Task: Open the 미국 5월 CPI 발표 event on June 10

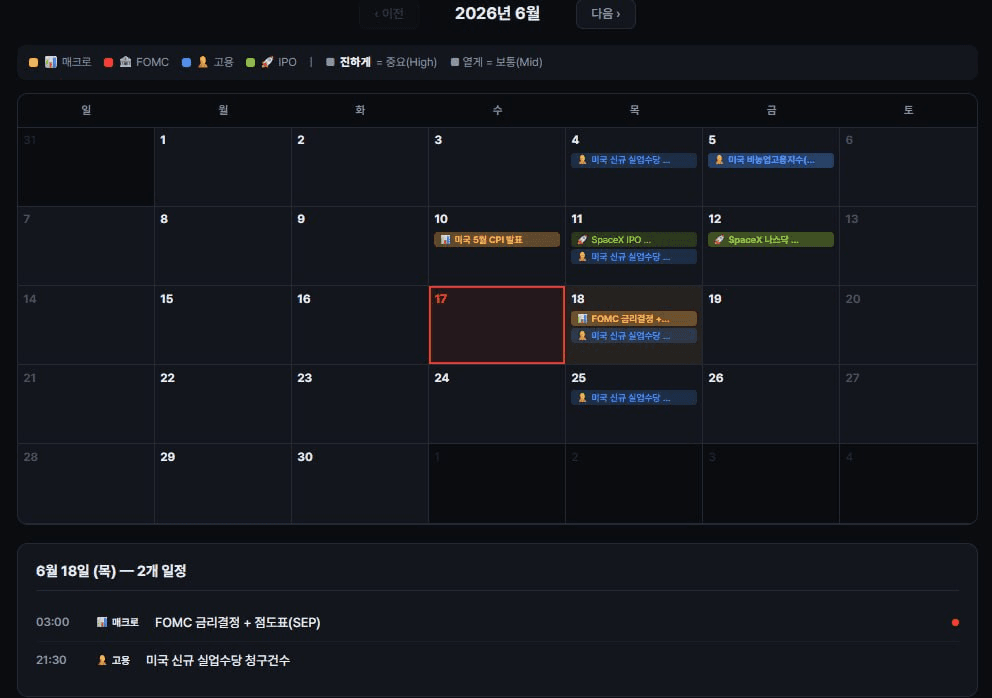Action: click(497, 240)
